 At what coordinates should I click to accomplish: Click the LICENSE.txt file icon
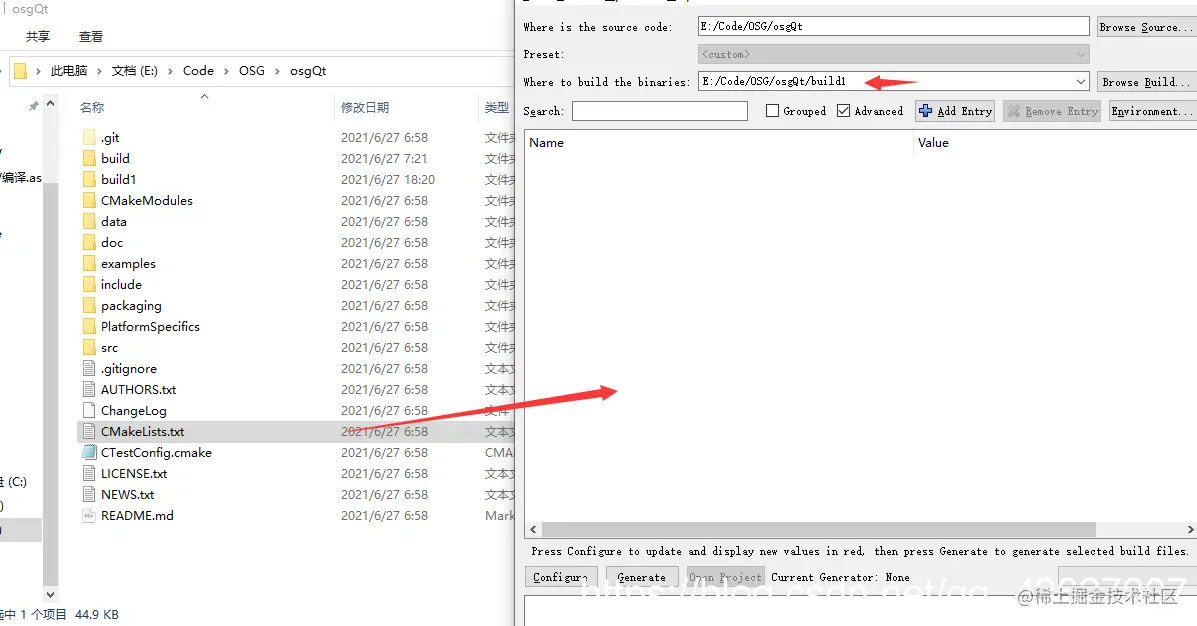[89, 473]
